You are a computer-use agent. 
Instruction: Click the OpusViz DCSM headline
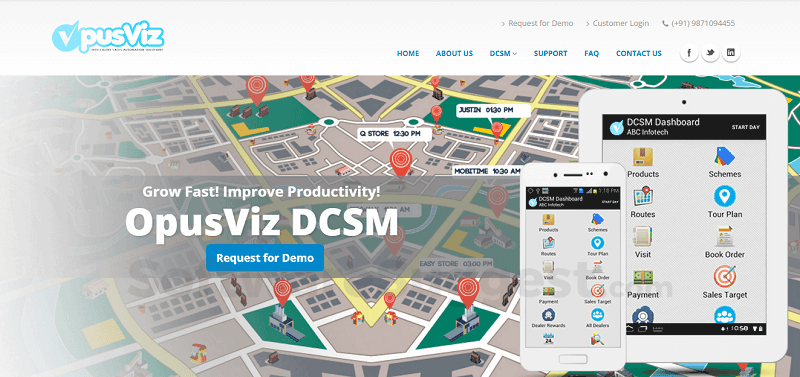(x=261, y=222)
